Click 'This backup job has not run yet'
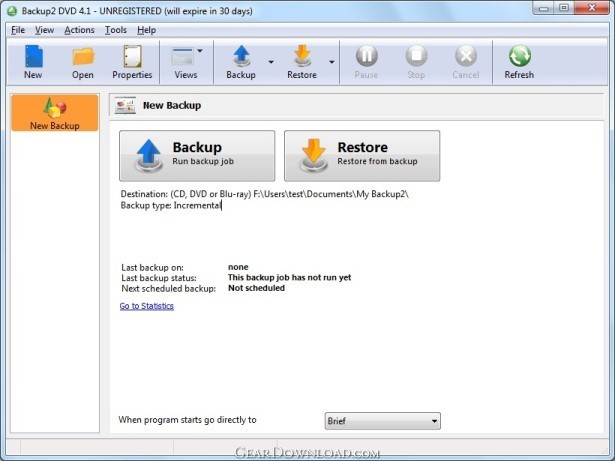 click(x=289, y=277)
